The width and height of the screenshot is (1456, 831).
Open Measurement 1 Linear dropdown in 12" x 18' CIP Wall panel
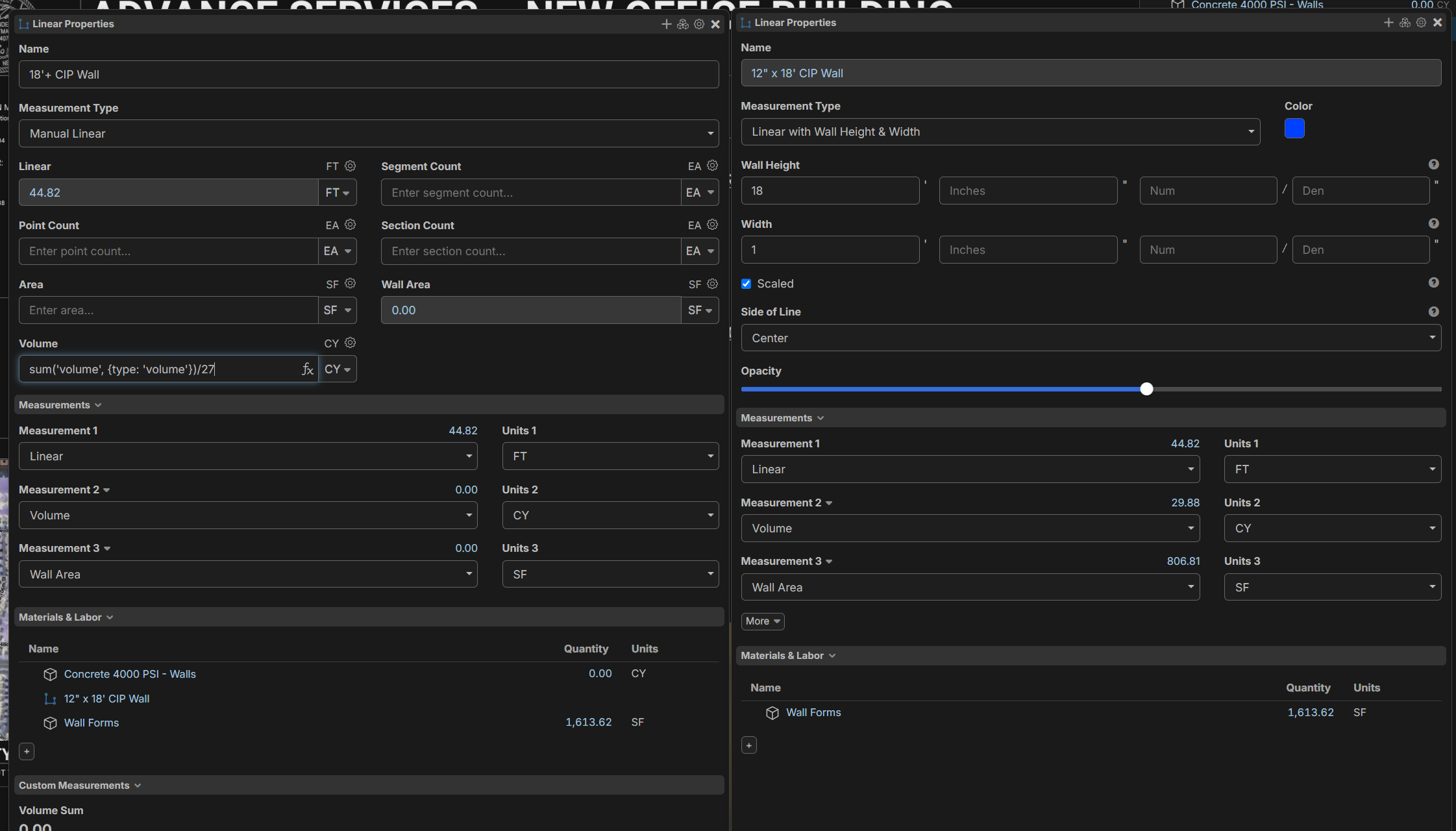tap(970, 469)
